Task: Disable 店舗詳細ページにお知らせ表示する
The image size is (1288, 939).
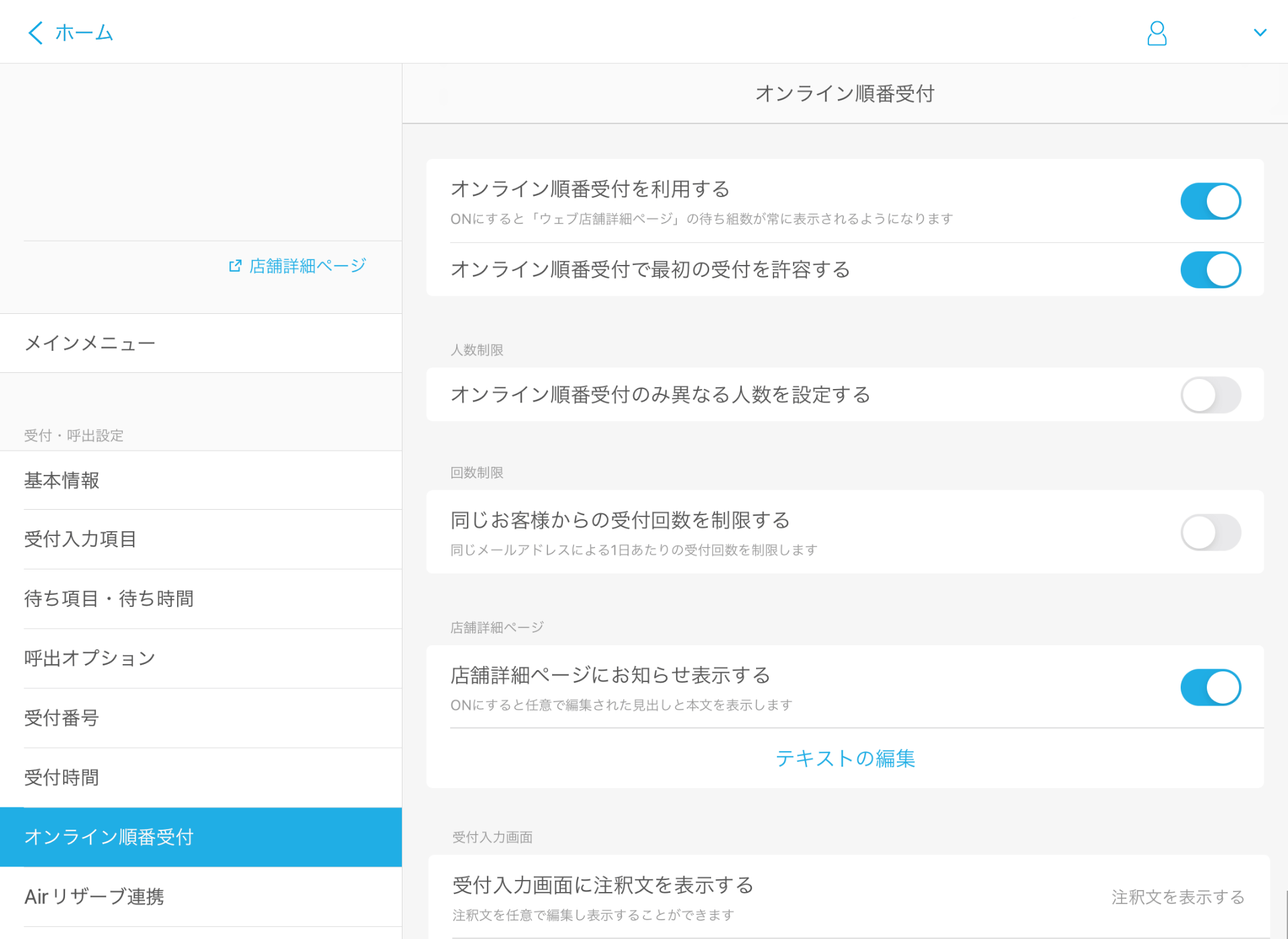Action: coord(1210,687)
